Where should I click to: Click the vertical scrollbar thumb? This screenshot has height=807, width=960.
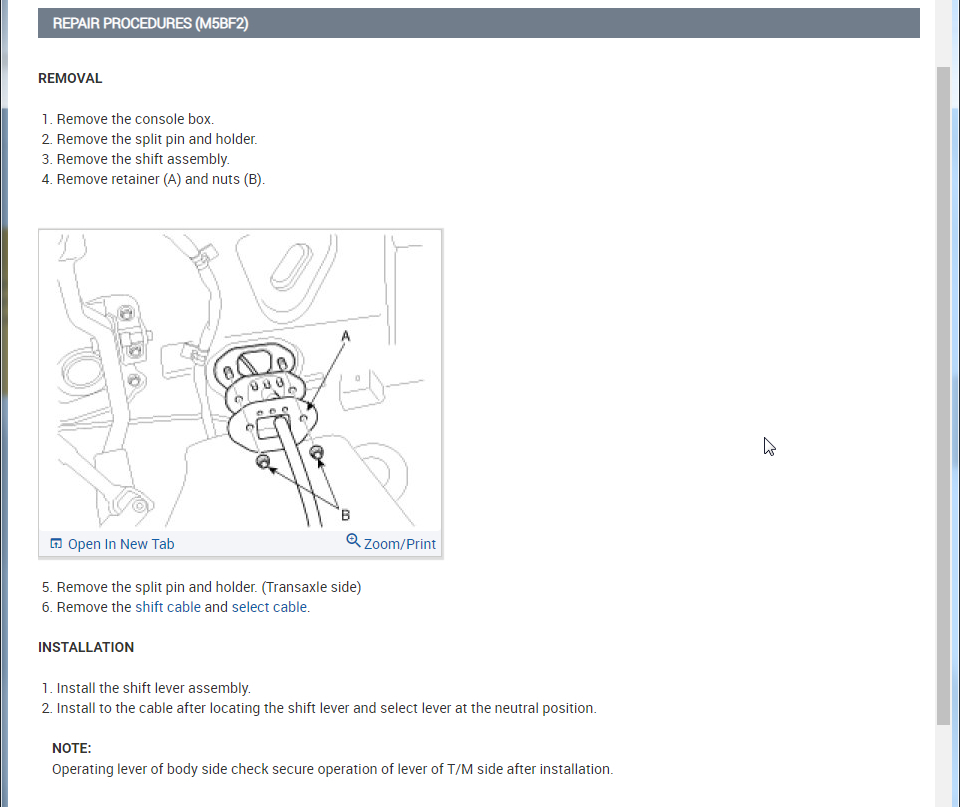point(943,396)
